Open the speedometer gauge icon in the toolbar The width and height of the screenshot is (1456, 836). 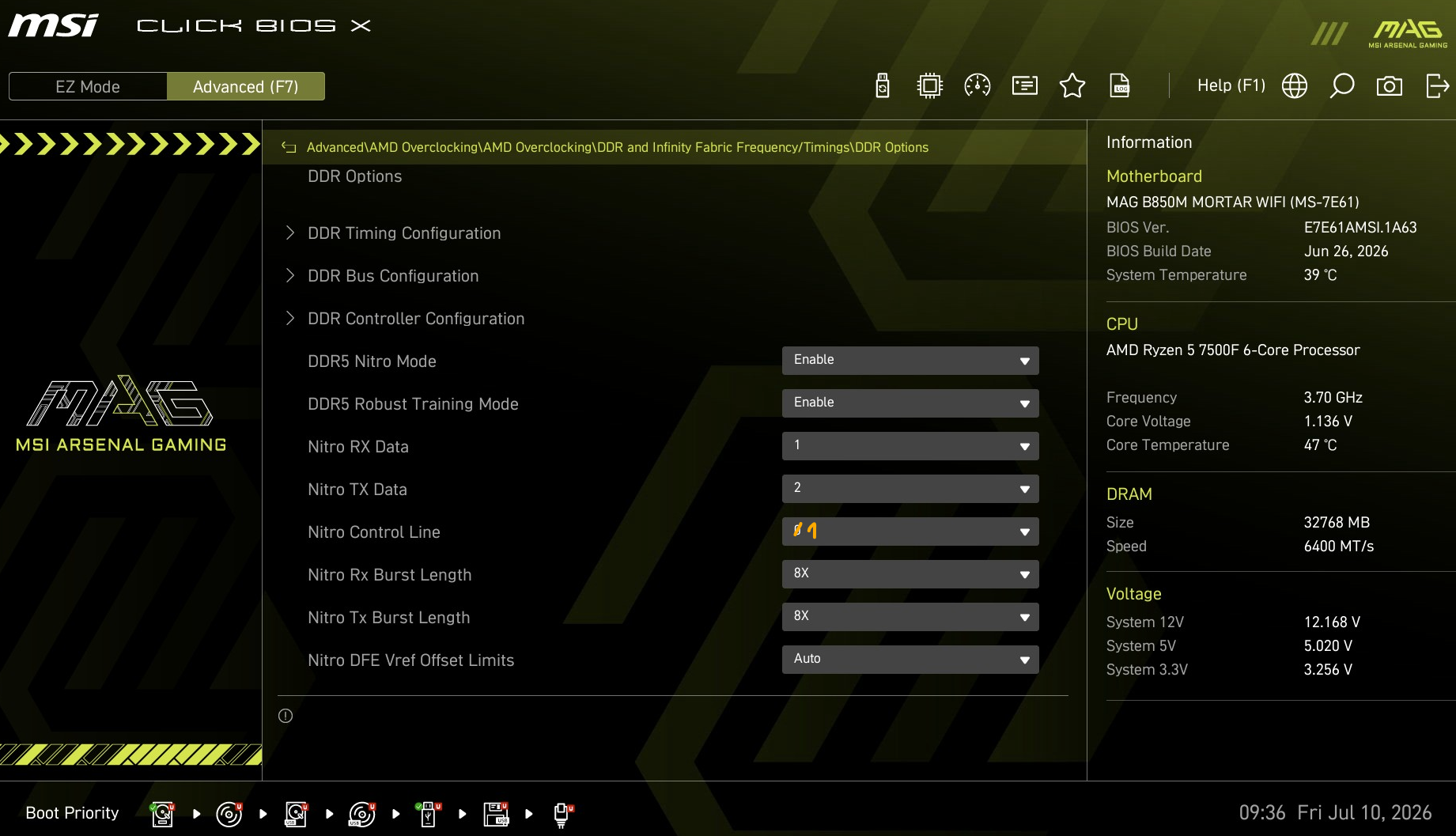coord(978,85)
